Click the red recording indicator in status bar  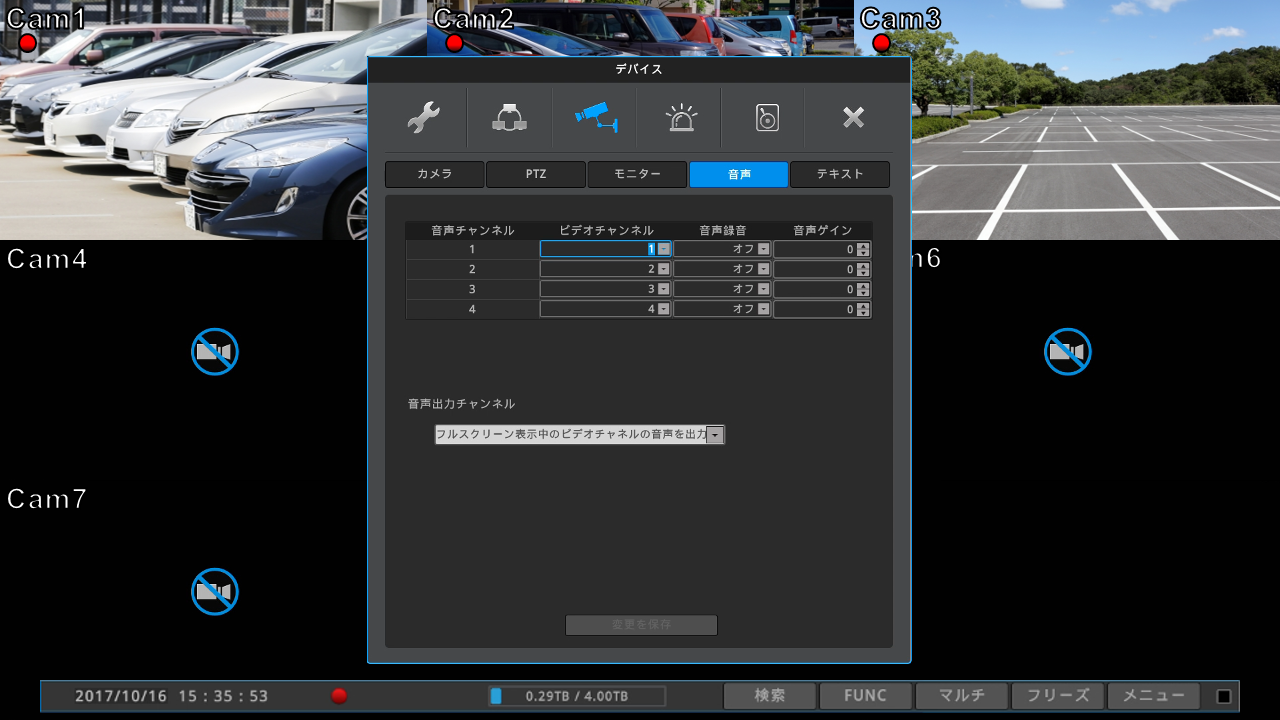tap(339, 696)
